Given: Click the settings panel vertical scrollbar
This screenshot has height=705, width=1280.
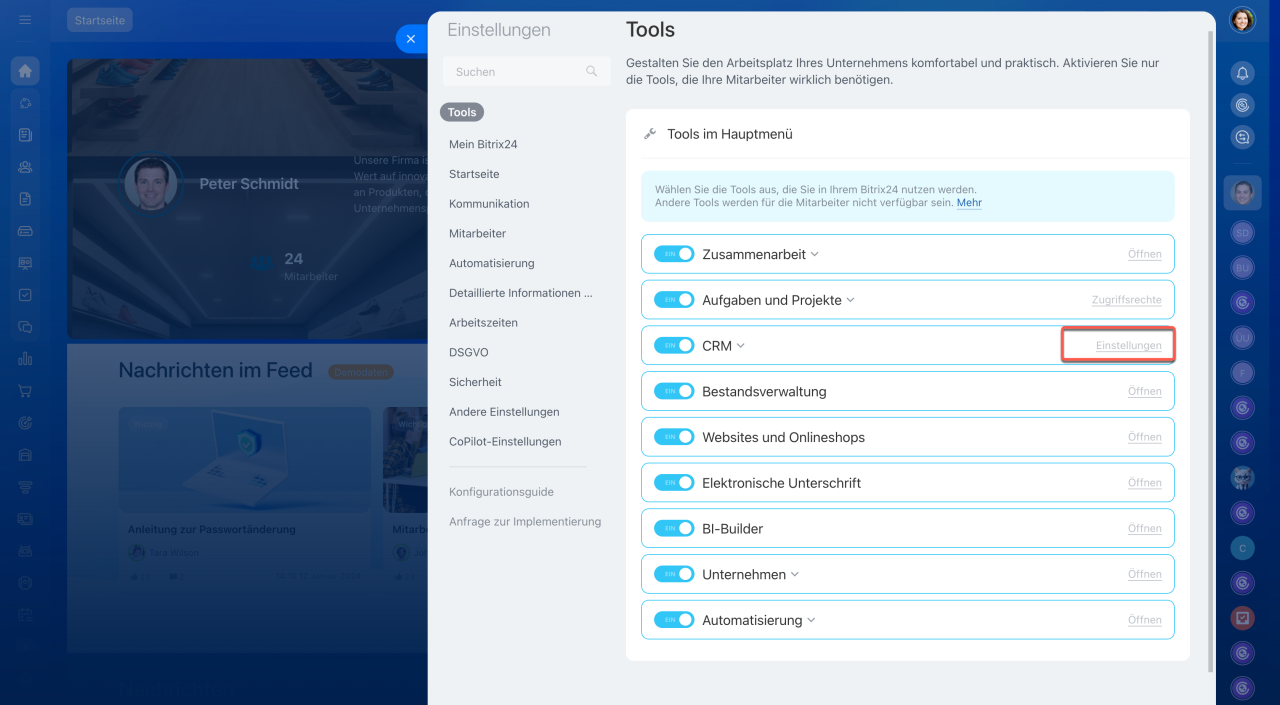Looking at the screenshot, I should 1211,350.
